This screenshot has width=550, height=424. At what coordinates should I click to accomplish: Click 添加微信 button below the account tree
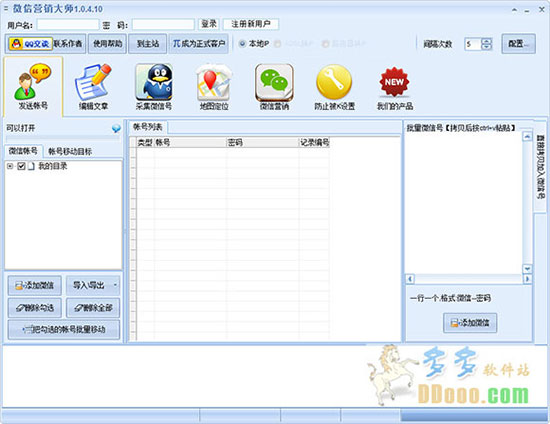[x=35, y=285]
